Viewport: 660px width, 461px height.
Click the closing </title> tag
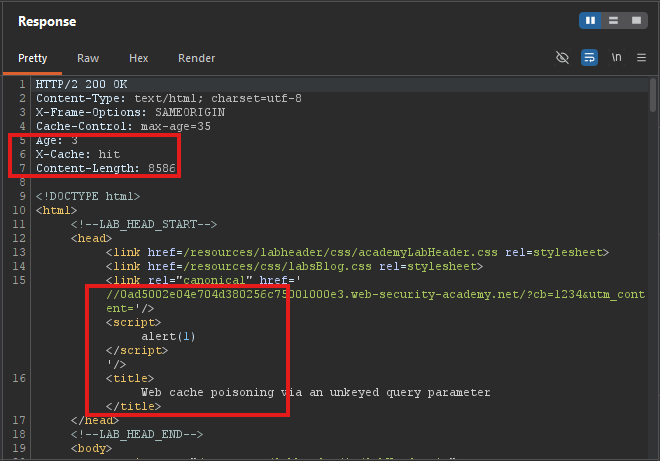(x=133, y=406)
